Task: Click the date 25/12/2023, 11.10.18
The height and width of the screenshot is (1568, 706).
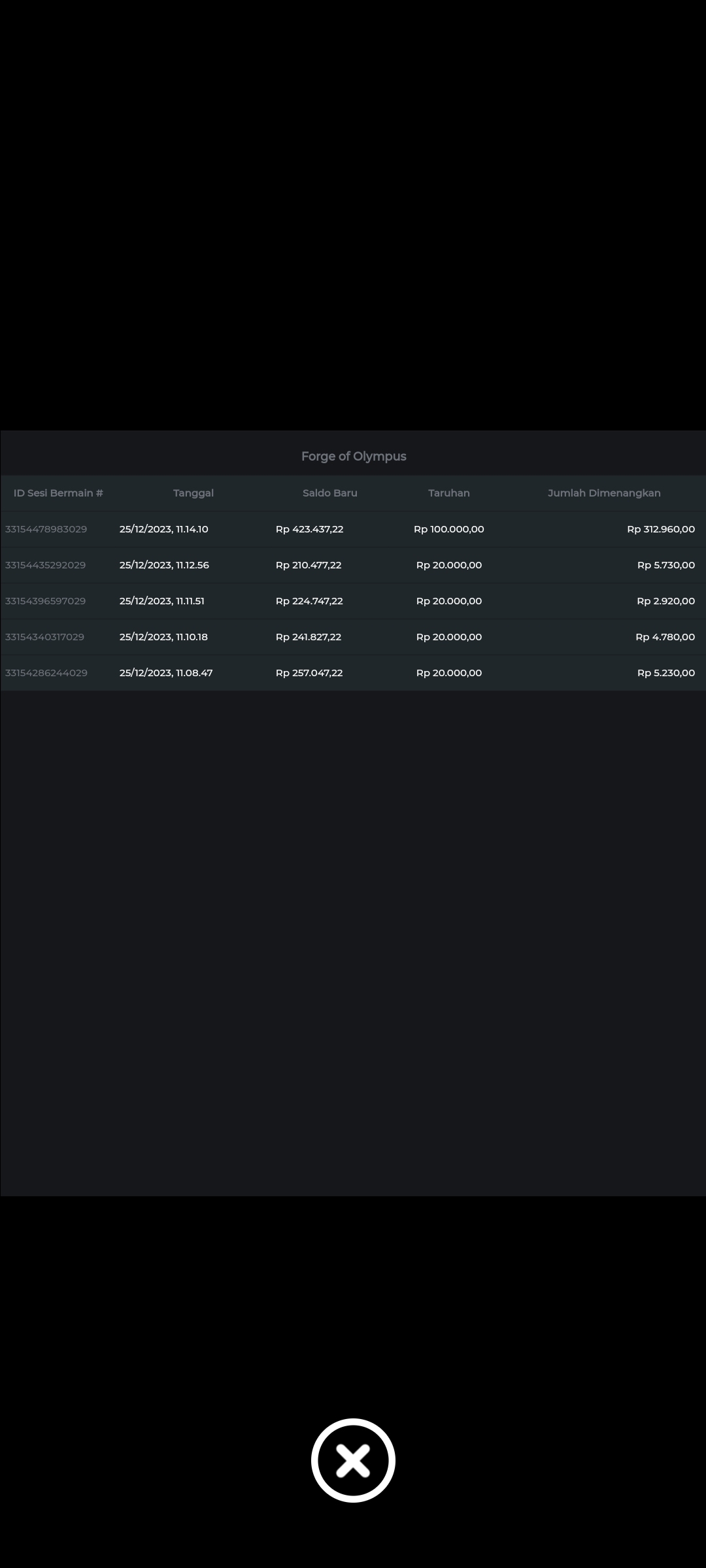Action: tap(163, 637)
